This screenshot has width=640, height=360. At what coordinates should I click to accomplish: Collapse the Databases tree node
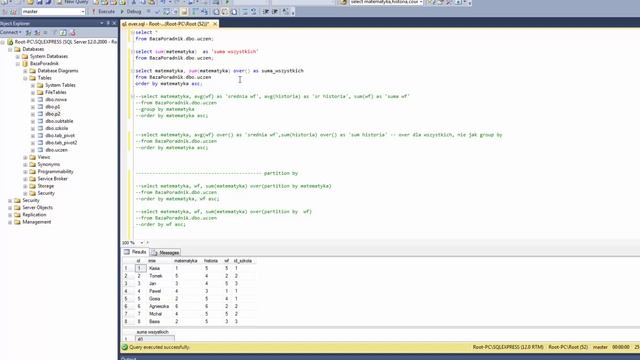pyautogui.click(x=10, y=49)
